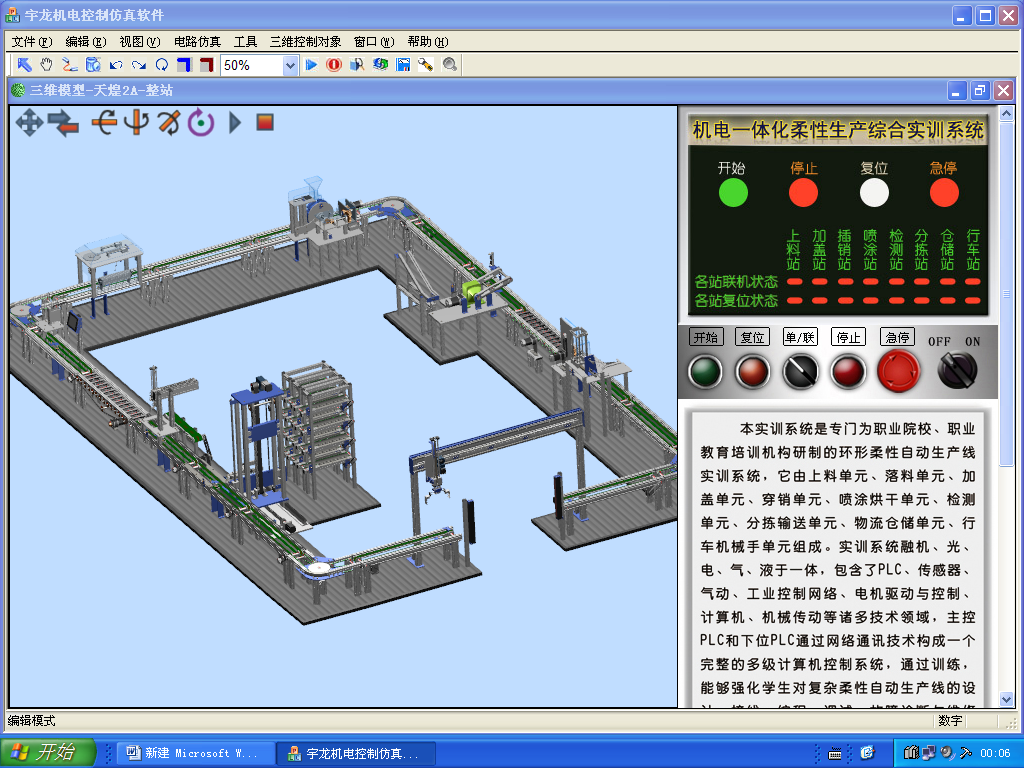This screenshot has height=768, width=1024.
Task: Rotate view about the diagonal axis
Action: (x=168, y=122)
